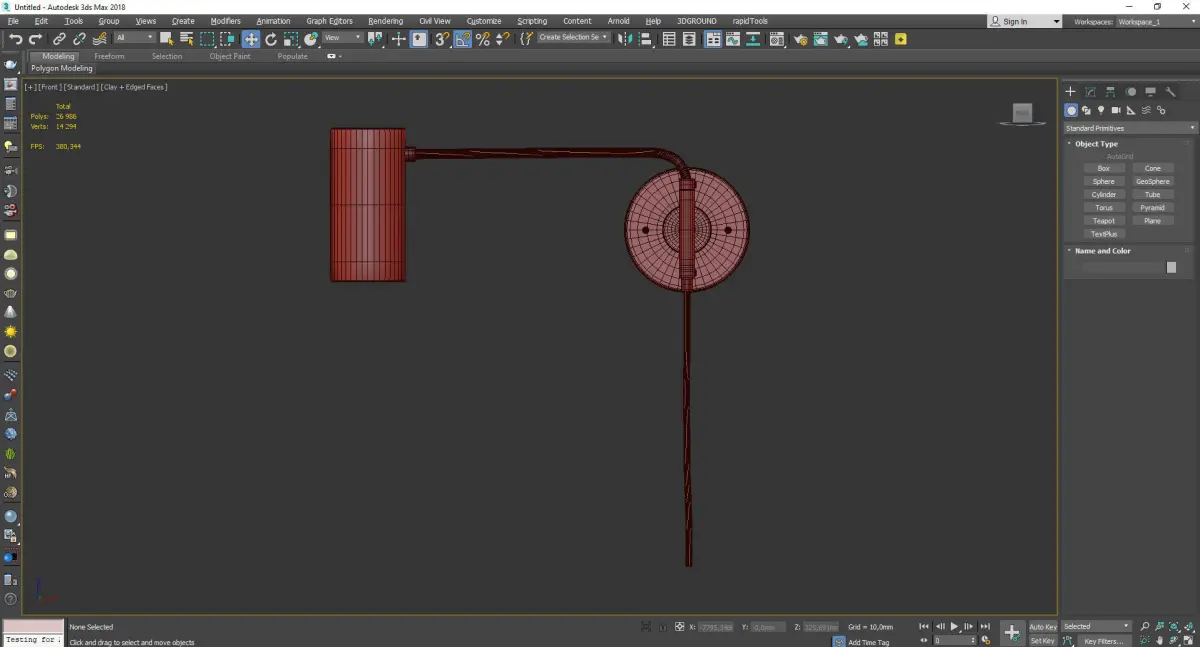The height and width of the screenshot is (647, 1200).
Task: Toggle the Layer Explorer icon
Action: coord(690,39)
